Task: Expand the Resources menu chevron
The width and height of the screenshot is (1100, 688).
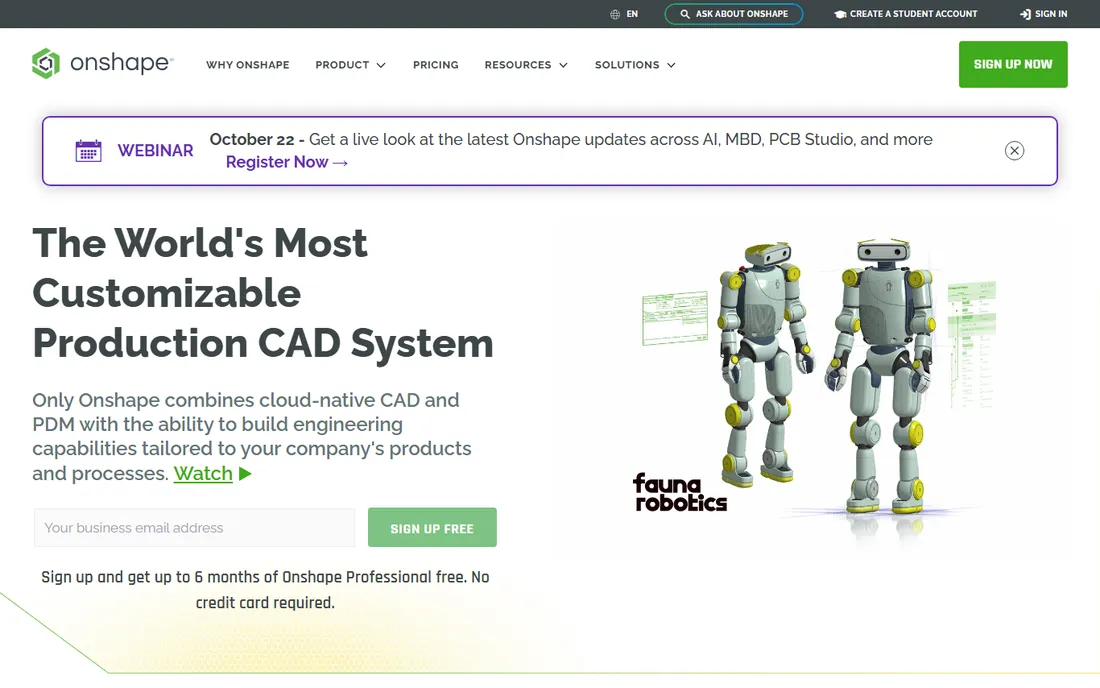Action: click(x=563, y=65)
